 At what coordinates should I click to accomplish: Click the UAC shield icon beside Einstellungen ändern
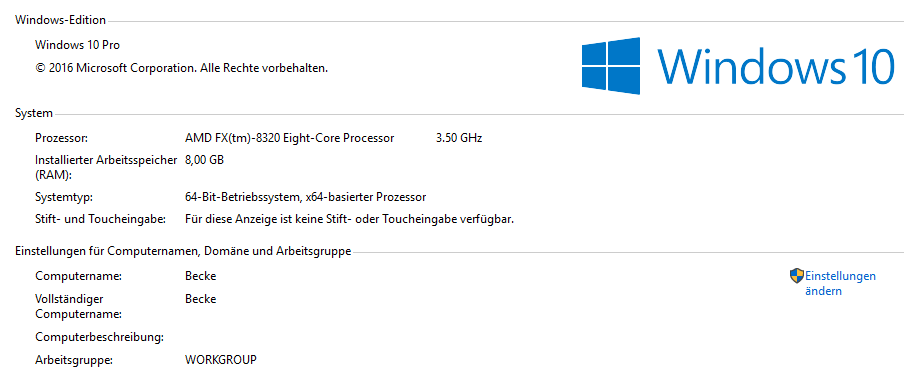[797, 276]
